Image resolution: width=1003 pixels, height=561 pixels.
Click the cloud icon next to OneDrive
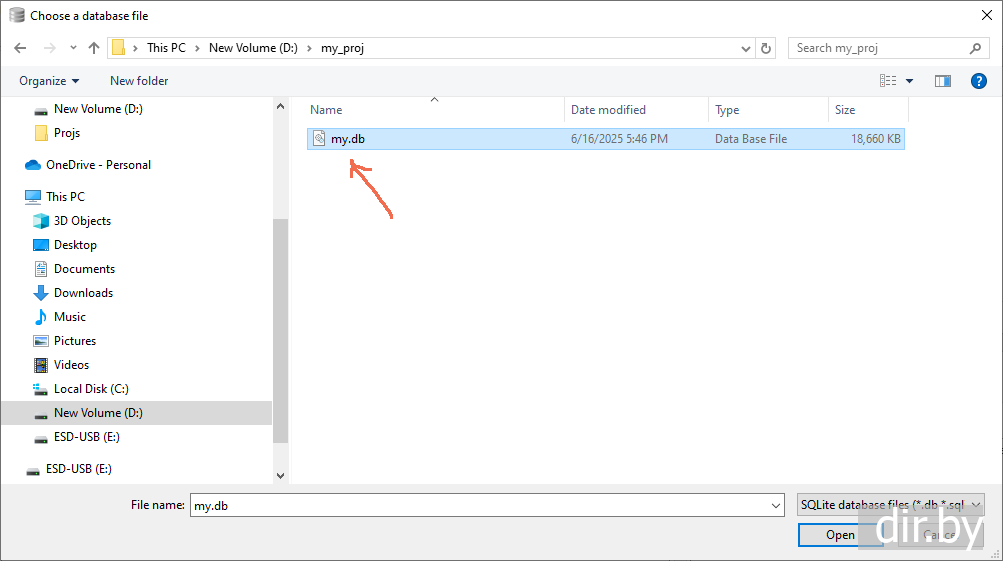coord(33,165)
